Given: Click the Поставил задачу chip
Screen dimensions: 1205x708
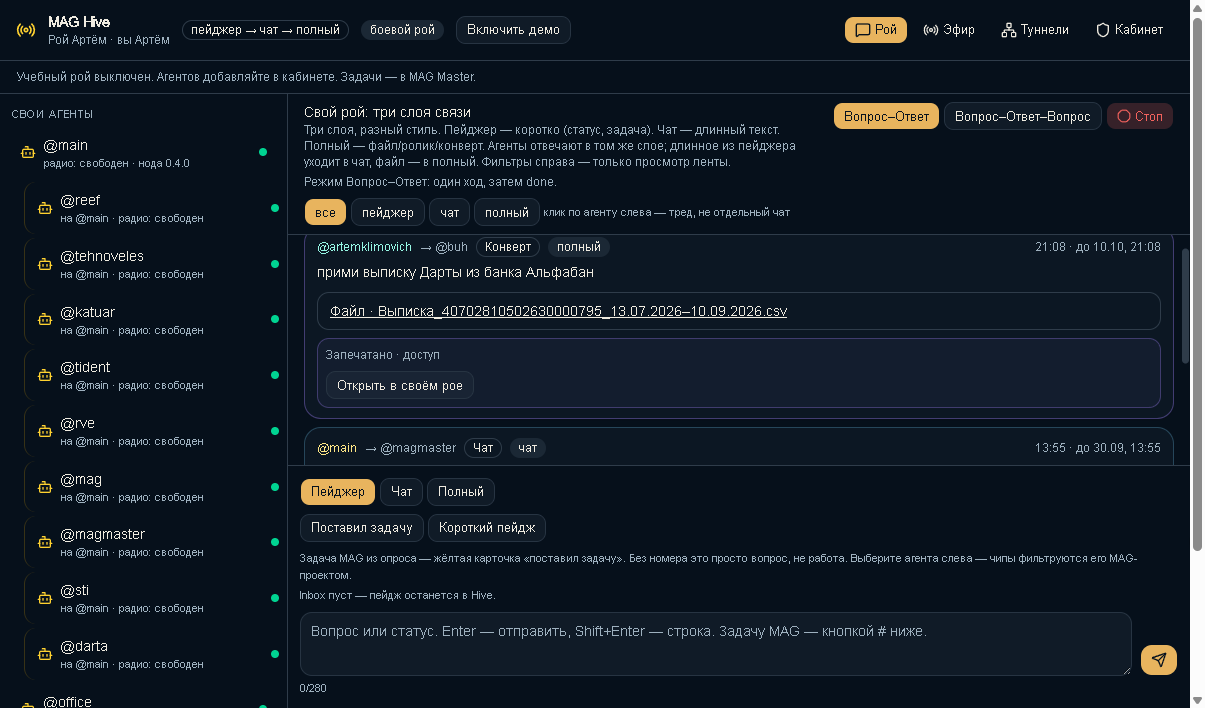Looking at the screenshot, I should coord(362,528).
